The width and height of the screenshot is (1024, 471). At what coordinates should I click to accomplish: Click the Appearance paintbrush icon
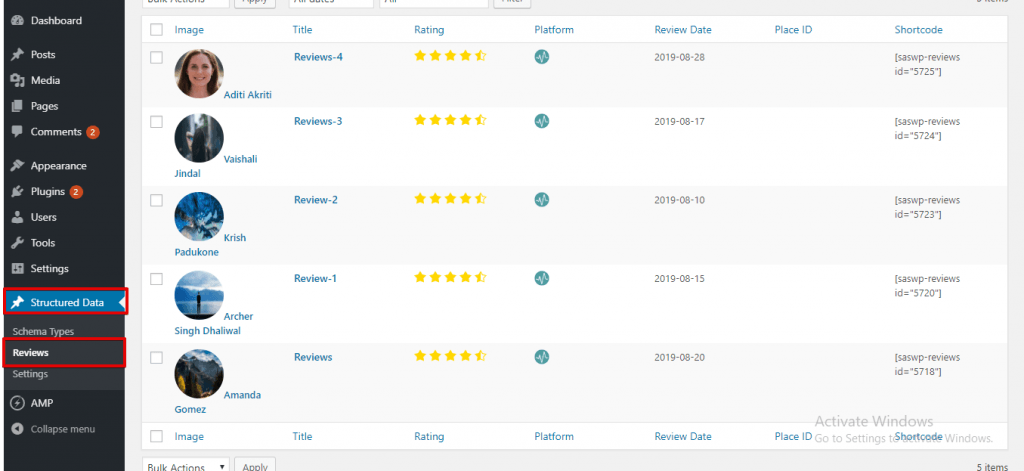click(18, 165)
